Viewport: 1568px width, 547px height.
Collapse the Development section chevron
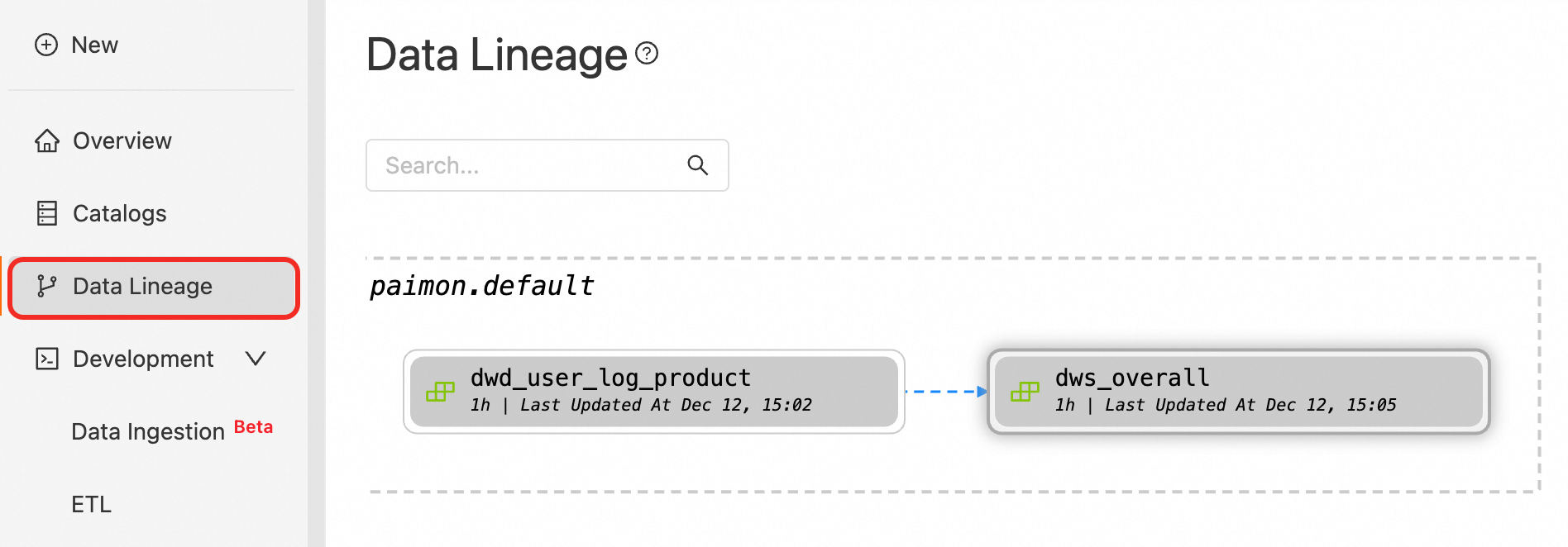[256, 359]
